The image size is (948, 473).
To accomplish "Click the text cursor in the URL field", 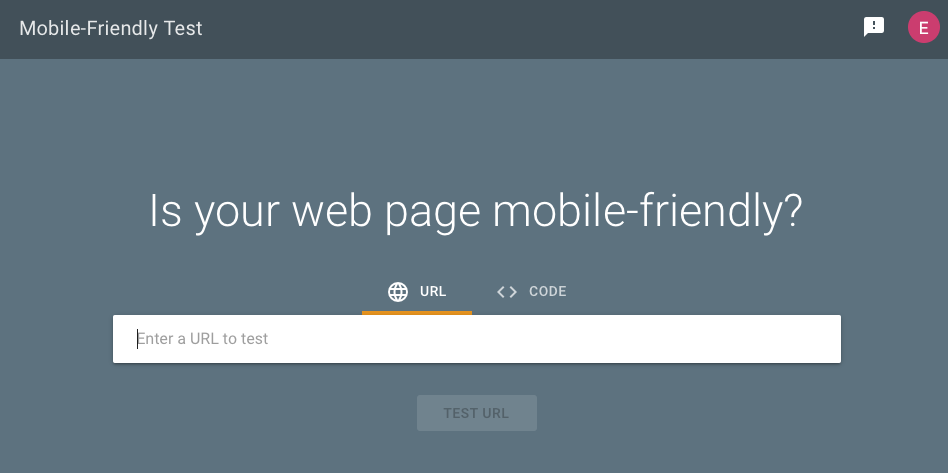I will click(137, 339).
